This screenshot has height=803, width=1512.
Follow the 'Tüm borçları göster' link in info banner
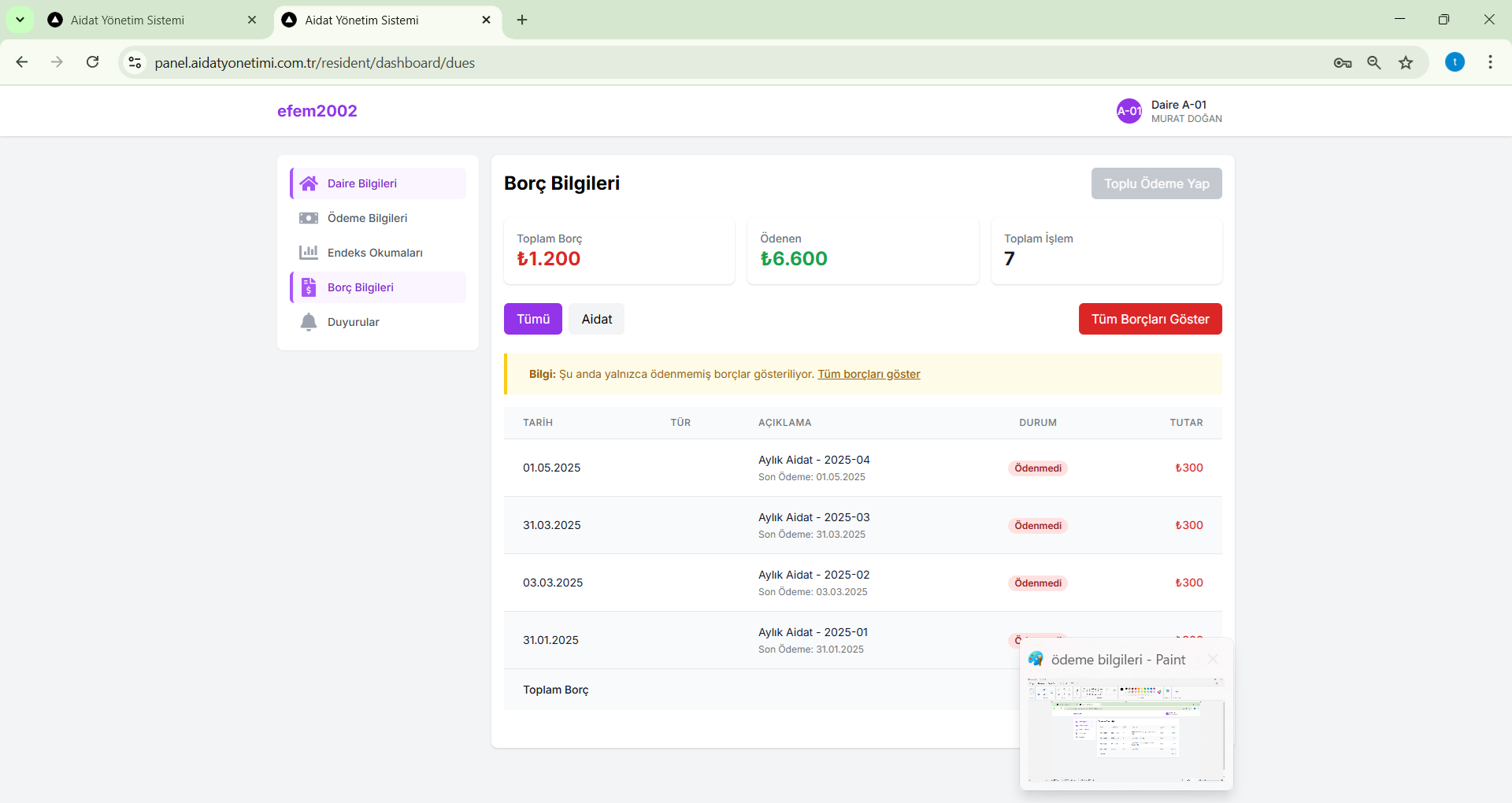coord(869,374)
